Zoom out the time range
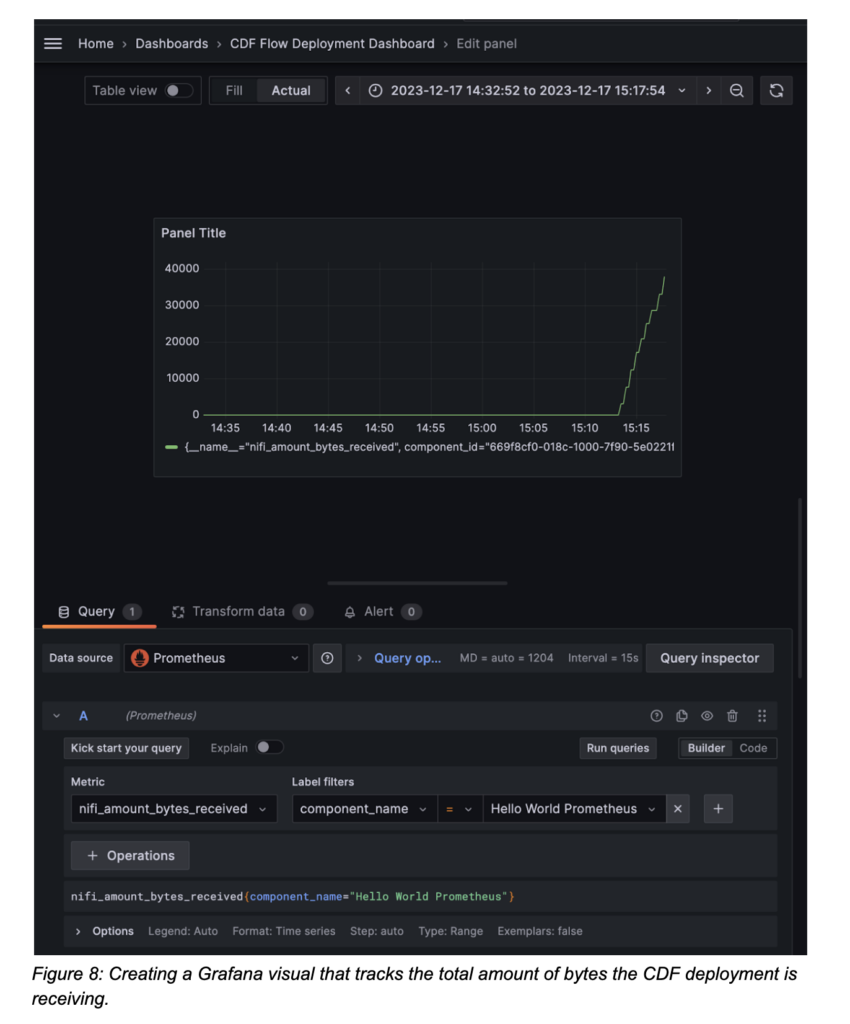The height and width of the screenshot is (1024, 850). pos(736,91)
